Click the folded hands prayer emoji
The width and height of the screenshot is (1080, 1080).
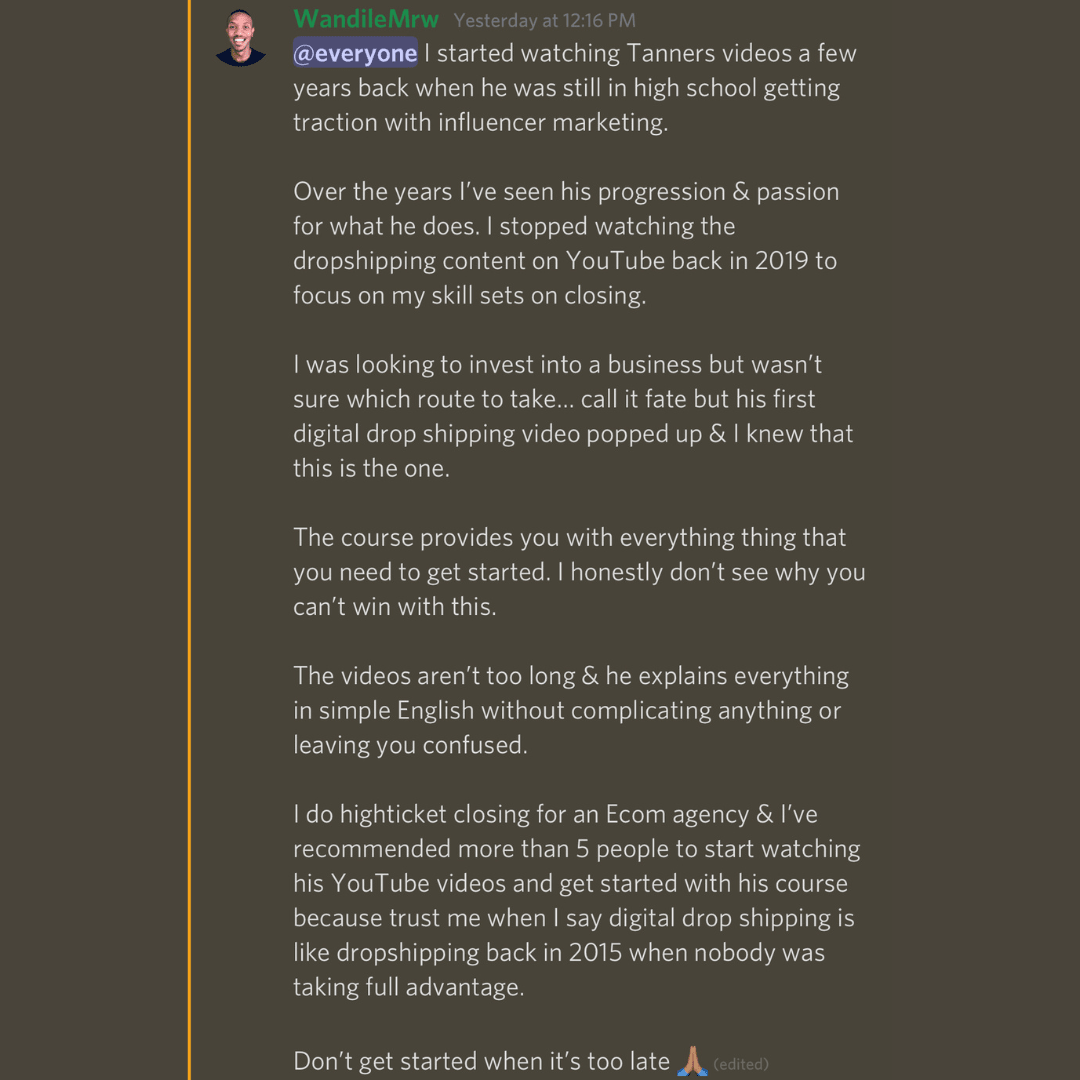click(692, 1061)
